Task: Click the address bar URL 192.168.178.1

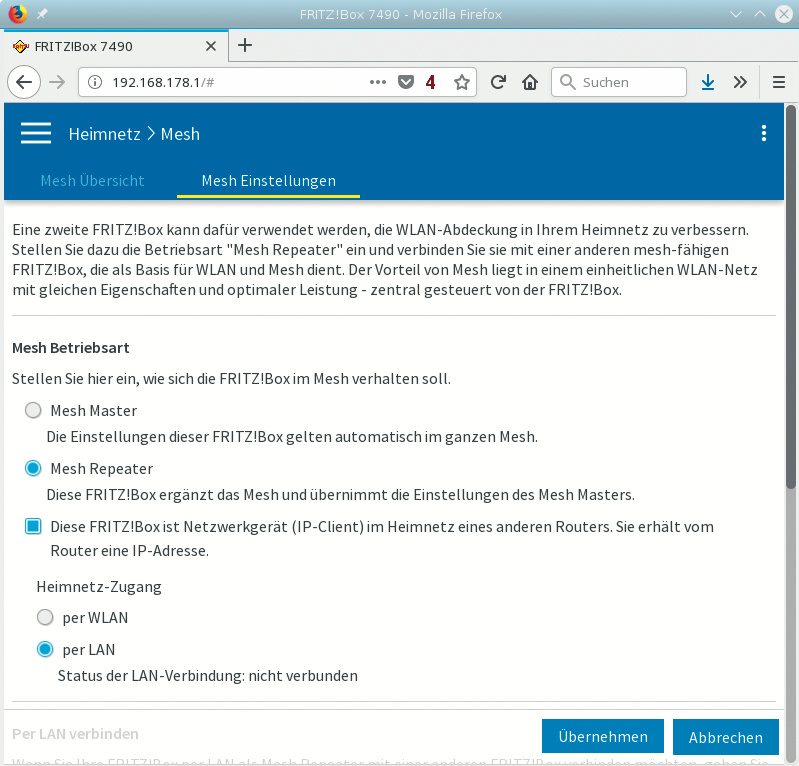Action: pos(163,83)
